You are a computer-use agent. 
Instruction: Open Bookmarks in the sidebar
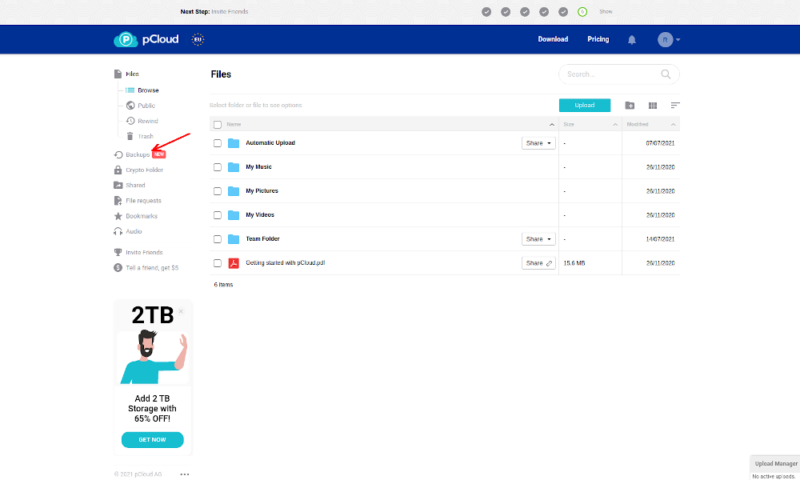[136, 216]
